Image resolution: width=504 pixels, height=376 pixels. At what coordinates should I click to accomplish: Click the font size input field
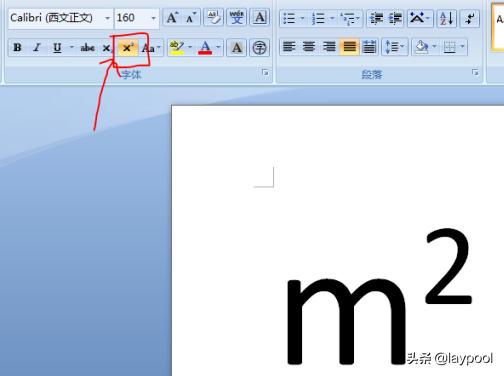coord(132,18)
